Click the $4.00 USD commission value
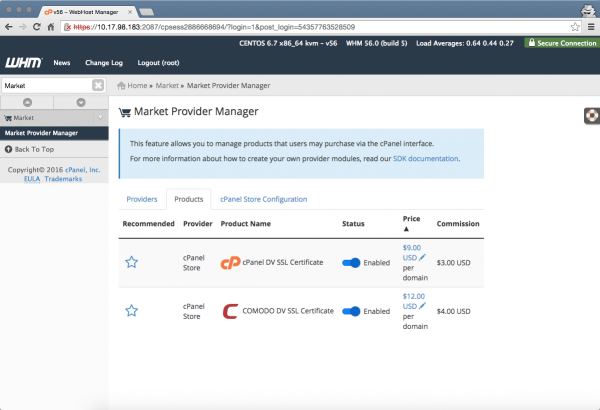The image size is (600, 410). coord(453,311)
